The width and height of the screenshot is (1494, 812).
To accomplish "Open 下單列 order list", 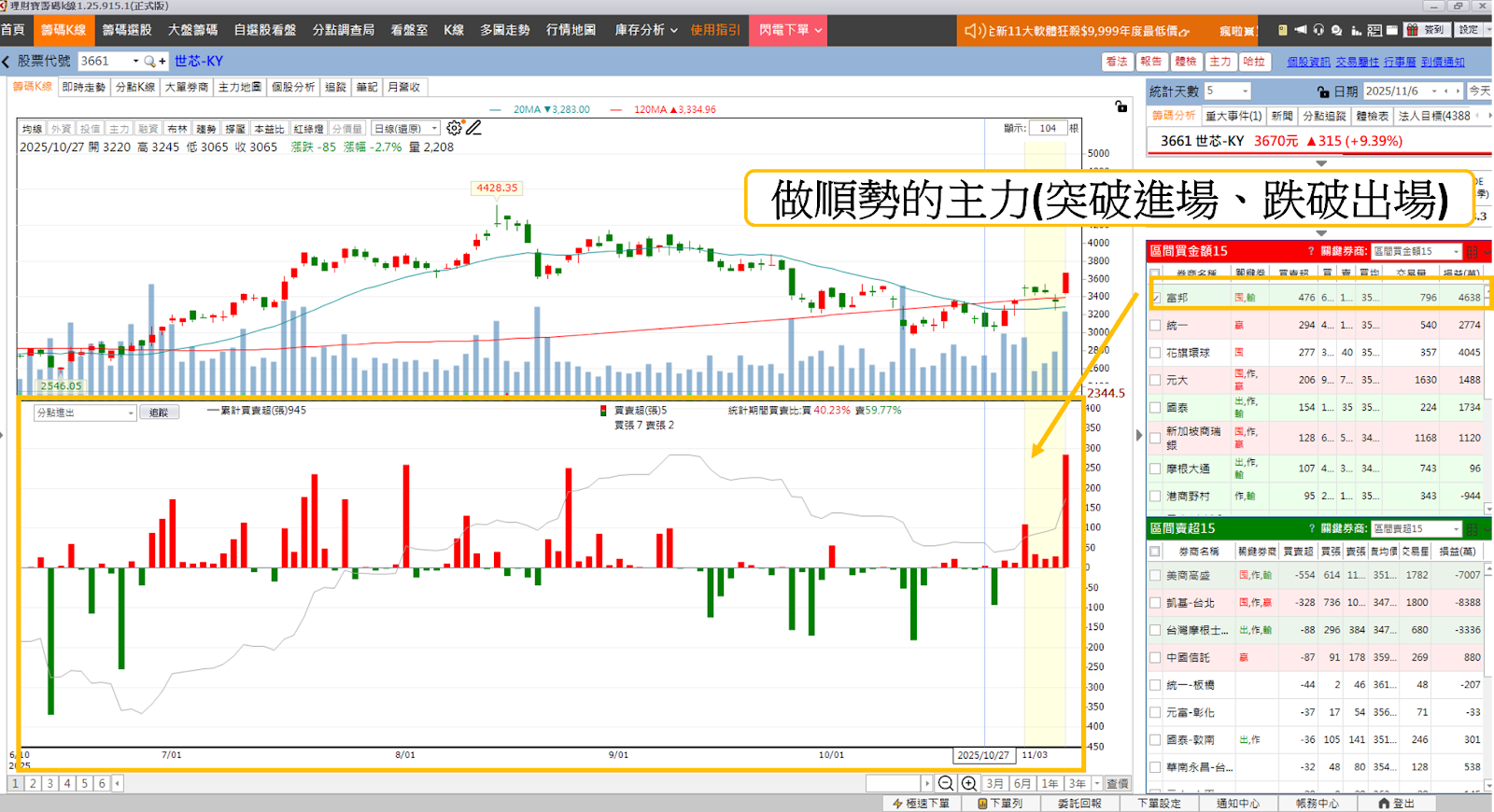I will pyautogui.click(x=1000, y=804).
